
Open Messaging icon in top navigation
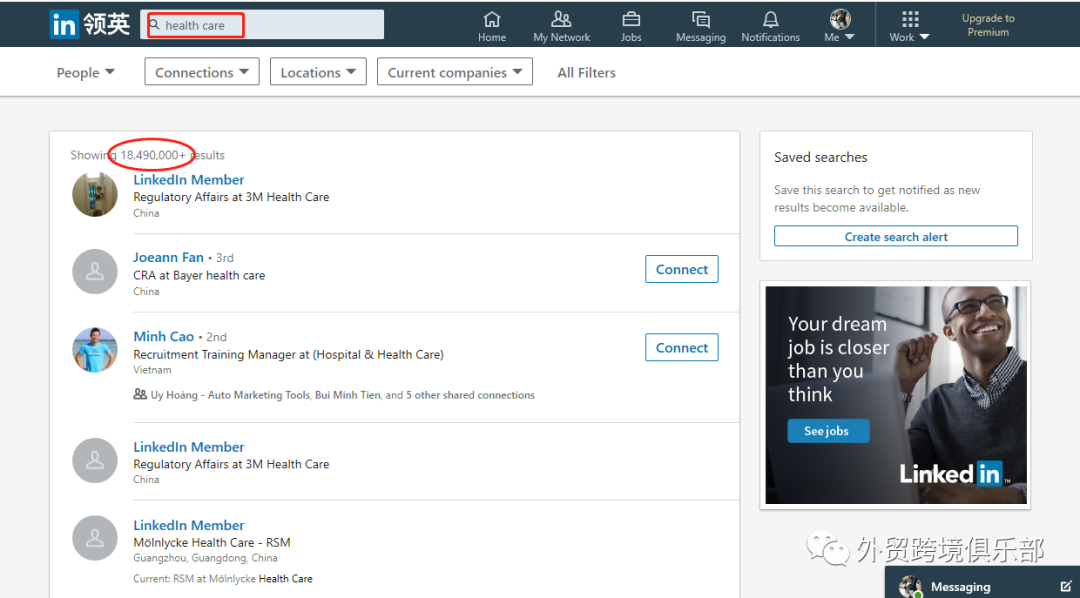700,26
